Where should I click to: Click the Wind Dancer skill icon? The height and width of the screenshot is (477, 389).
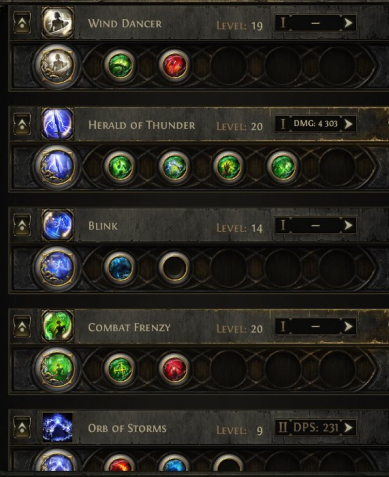tap(57, 23)
